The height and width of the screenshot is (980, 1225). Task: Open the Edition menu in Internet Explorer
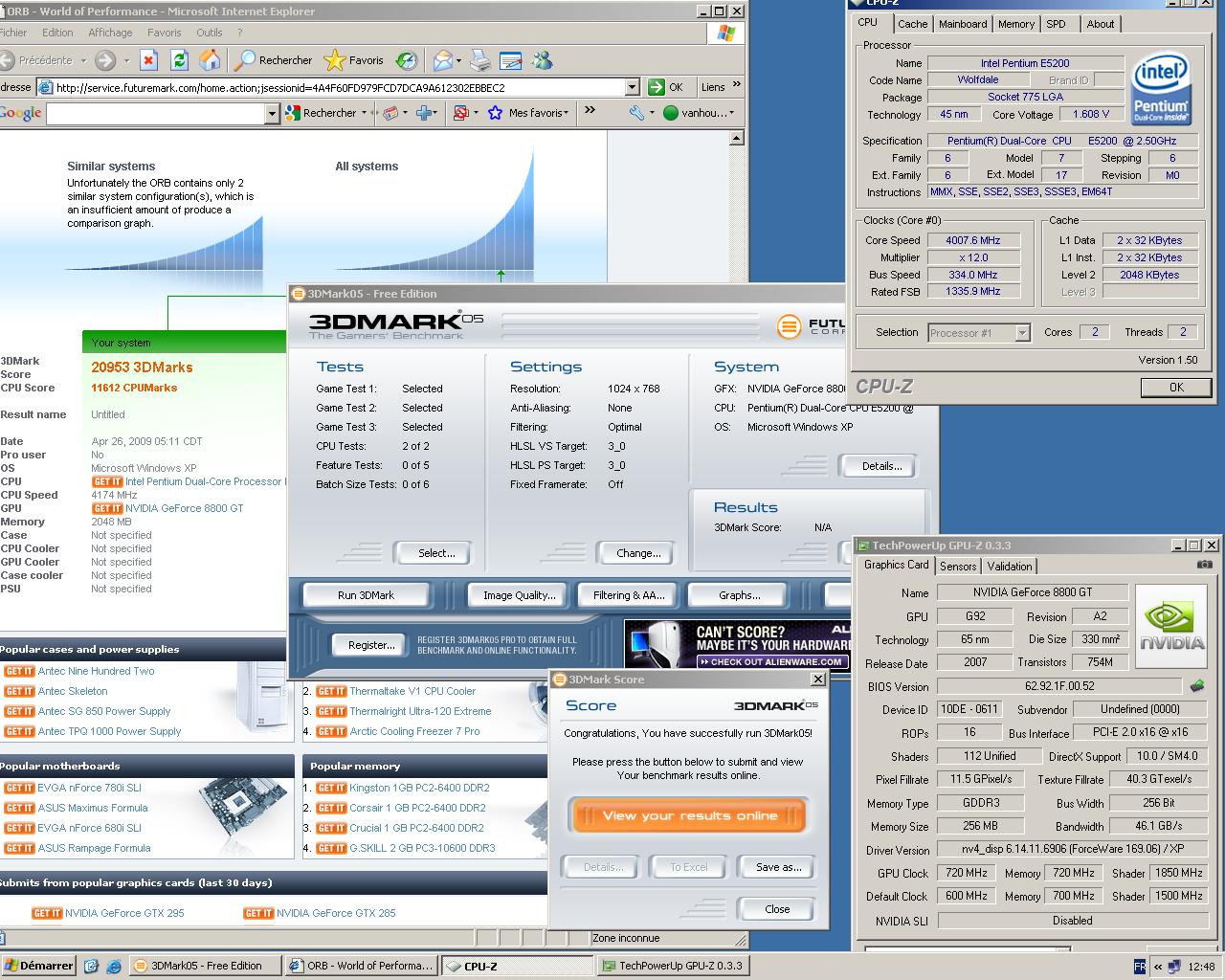pyautogui.click(x=57, y=33)
